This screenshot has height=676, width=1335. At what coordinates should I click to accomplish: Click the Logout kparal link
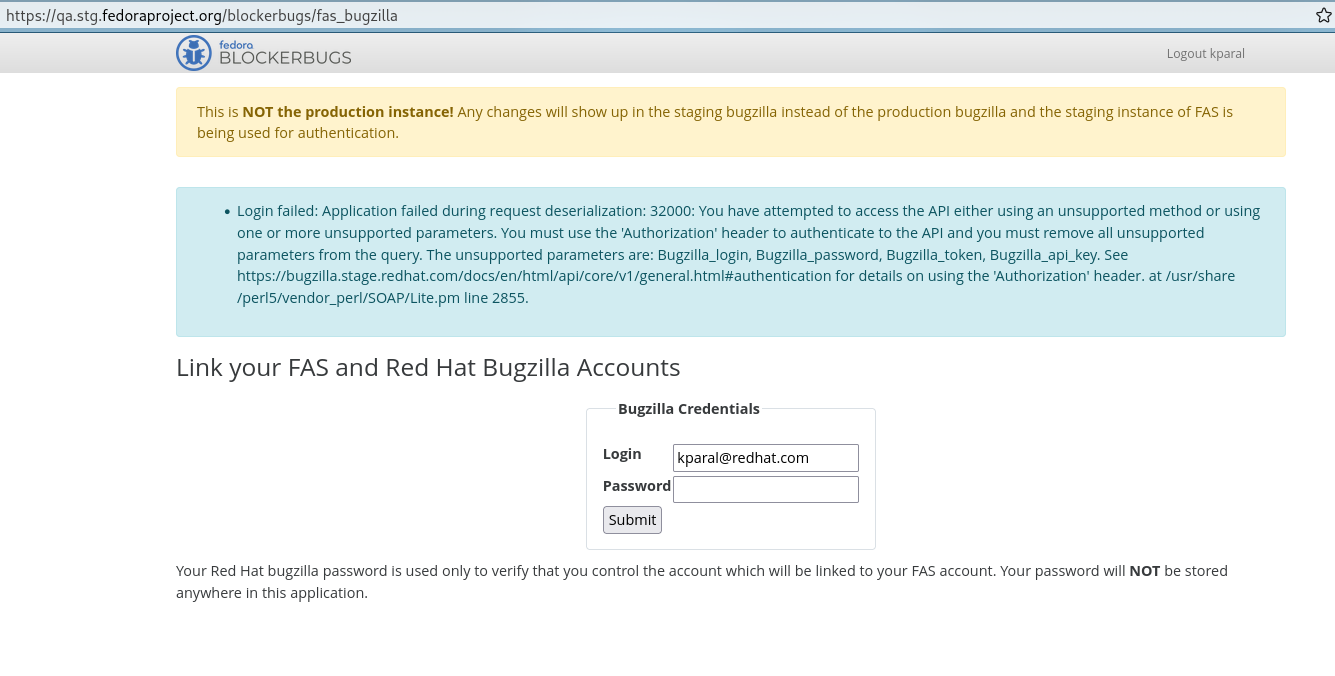pos(1205,54)
